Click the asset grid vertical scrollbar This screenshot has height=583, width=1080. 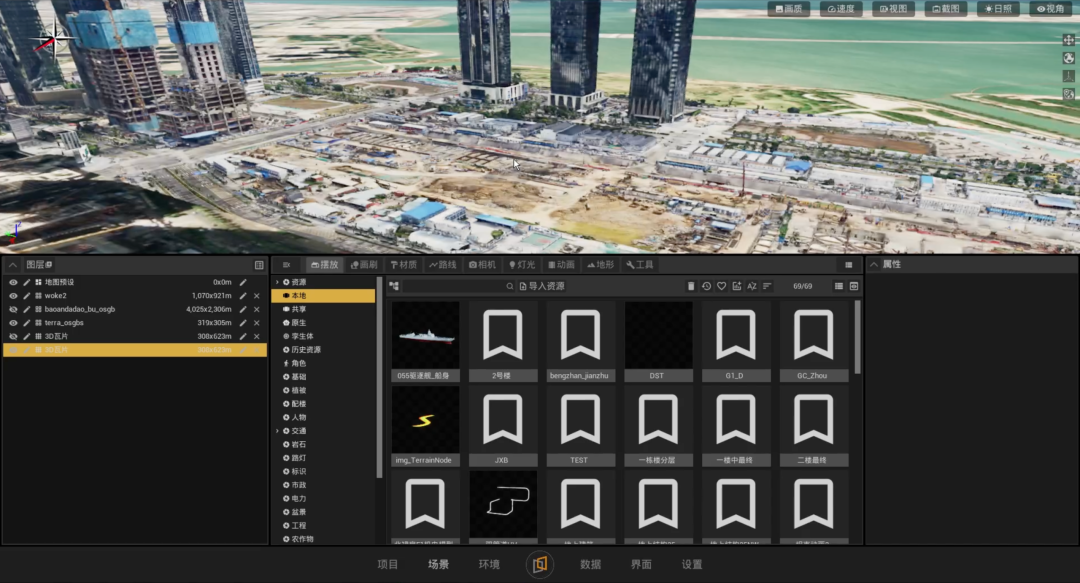(x=857, y=338)
